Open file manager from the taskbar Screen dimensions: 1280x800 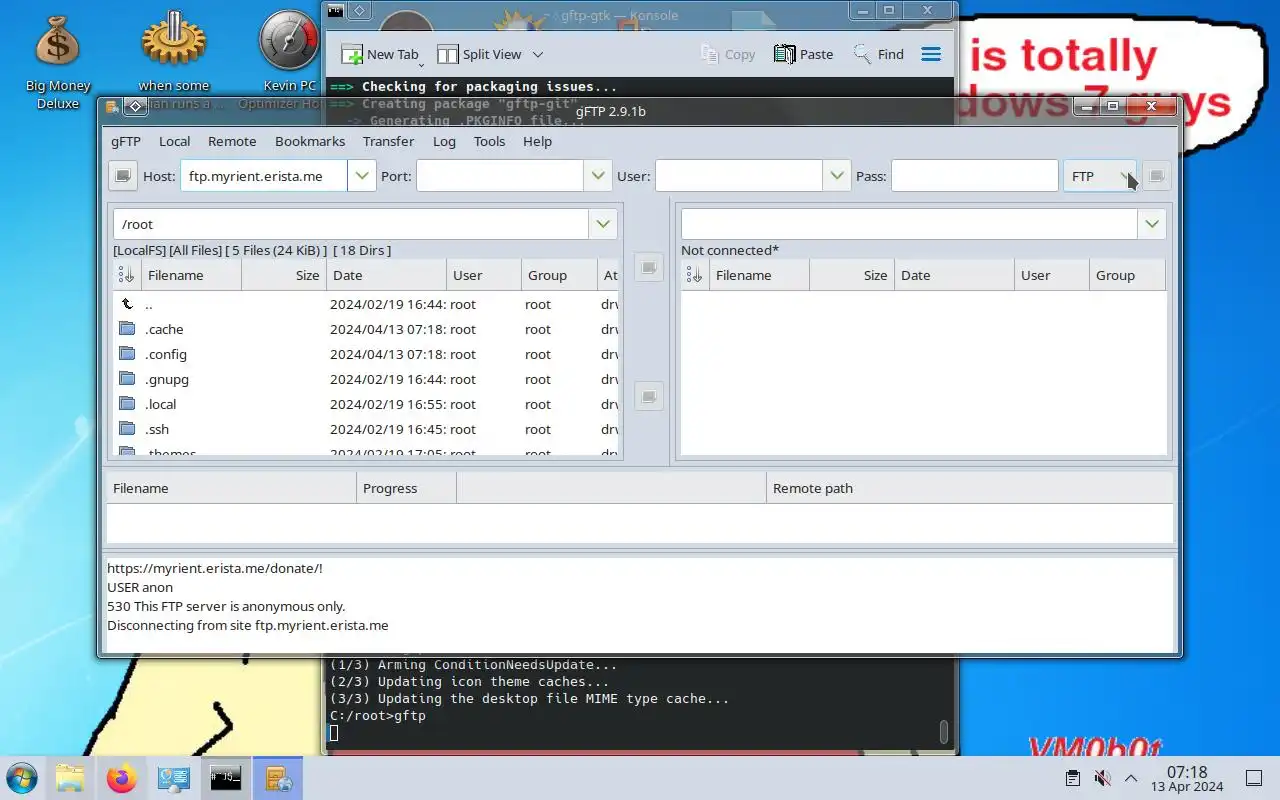point(70,778)
